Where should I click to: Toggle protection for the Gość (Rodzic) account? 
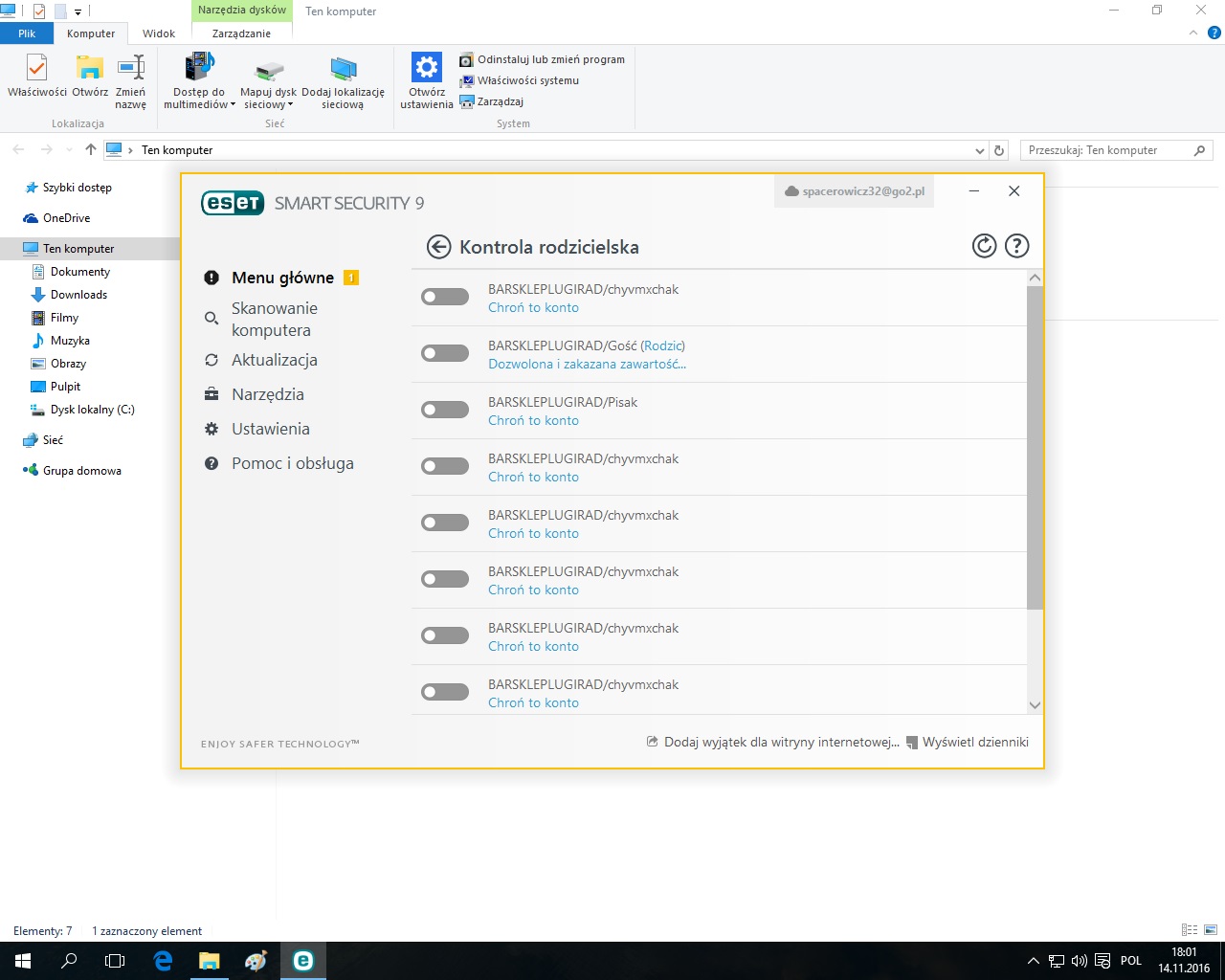point(445,353)
